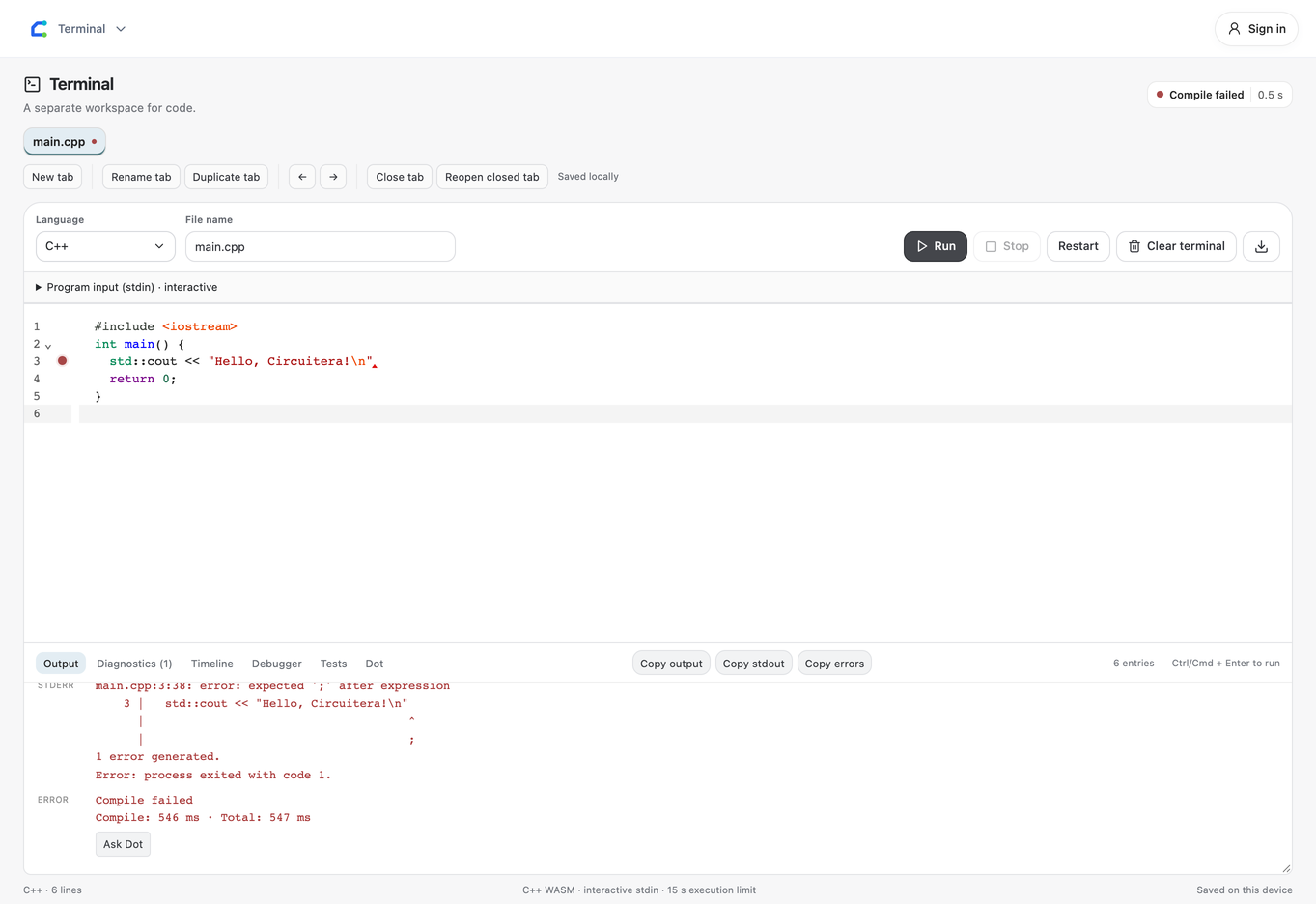Image resolution: width=1316 pixels, height=904 pixels.
Task: Click the "6 entries" count text
Action: click(x=1134, y=664)
